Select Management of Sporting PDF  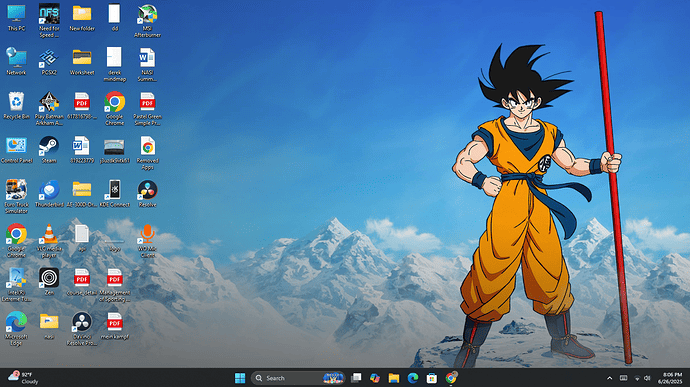coord(114,284)
